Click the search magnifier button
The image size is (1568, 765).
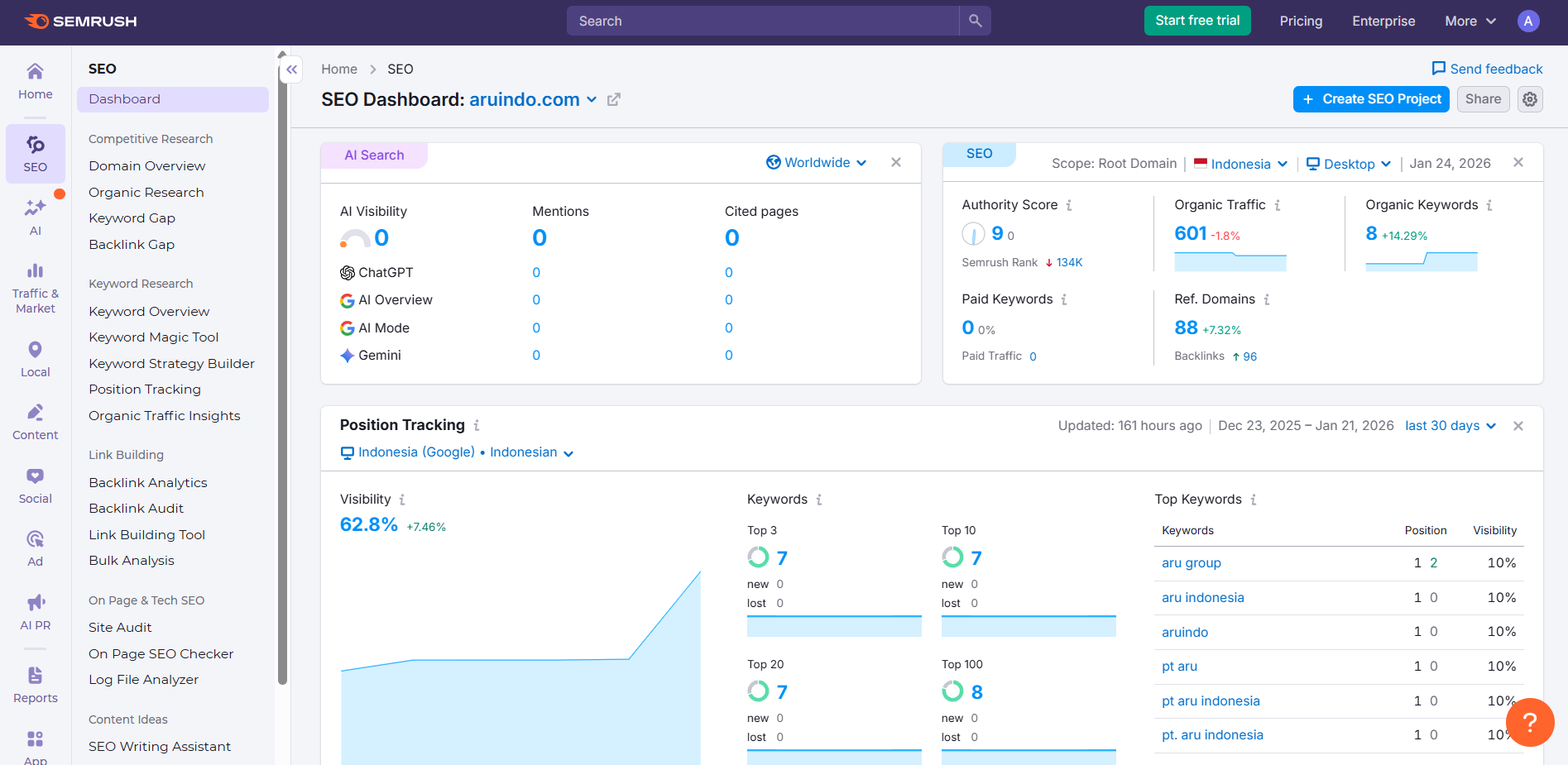[x=975, y=21]
